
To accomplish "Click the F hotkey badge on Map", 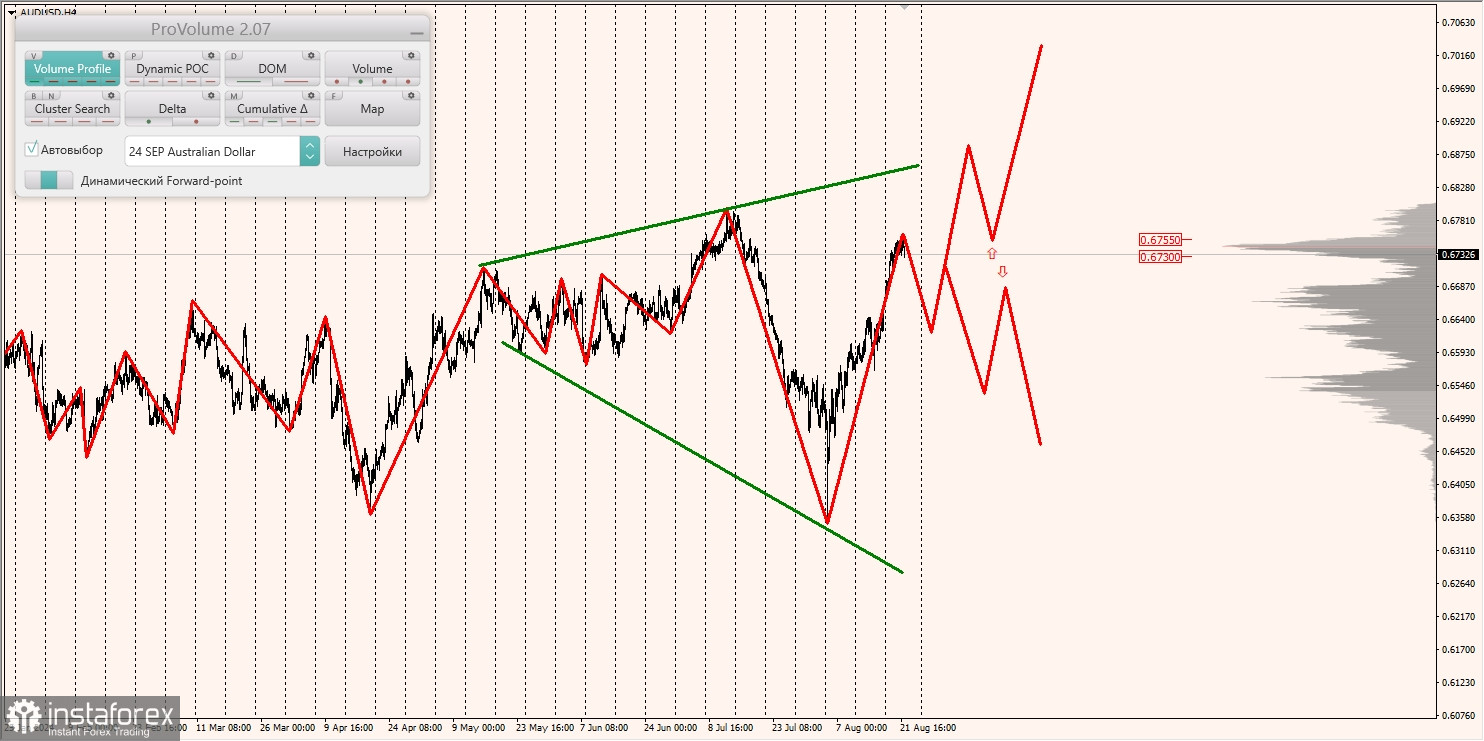I will pyautogui.click(x=334, y=96).
